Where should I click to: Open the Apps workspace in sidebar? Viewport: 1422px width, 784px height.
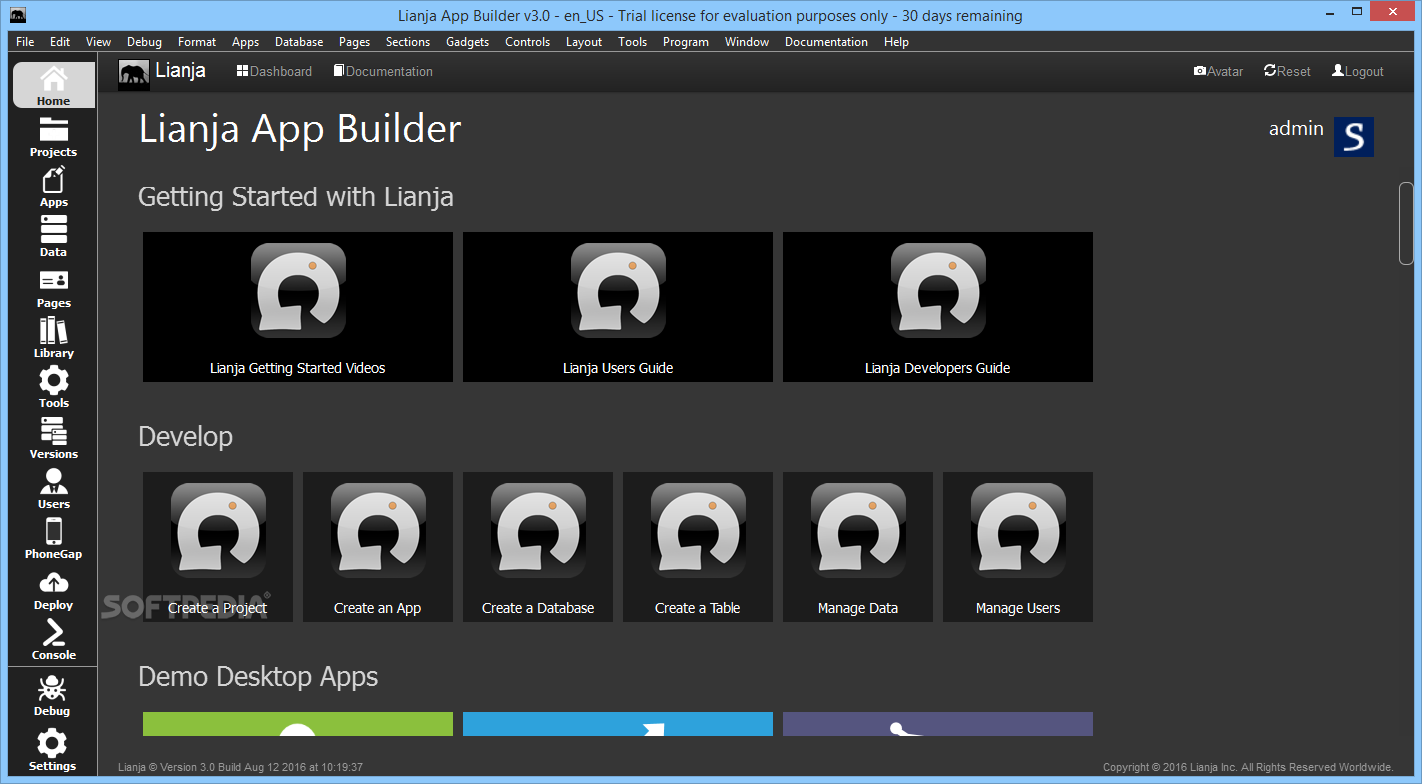(x=54, y=187)
